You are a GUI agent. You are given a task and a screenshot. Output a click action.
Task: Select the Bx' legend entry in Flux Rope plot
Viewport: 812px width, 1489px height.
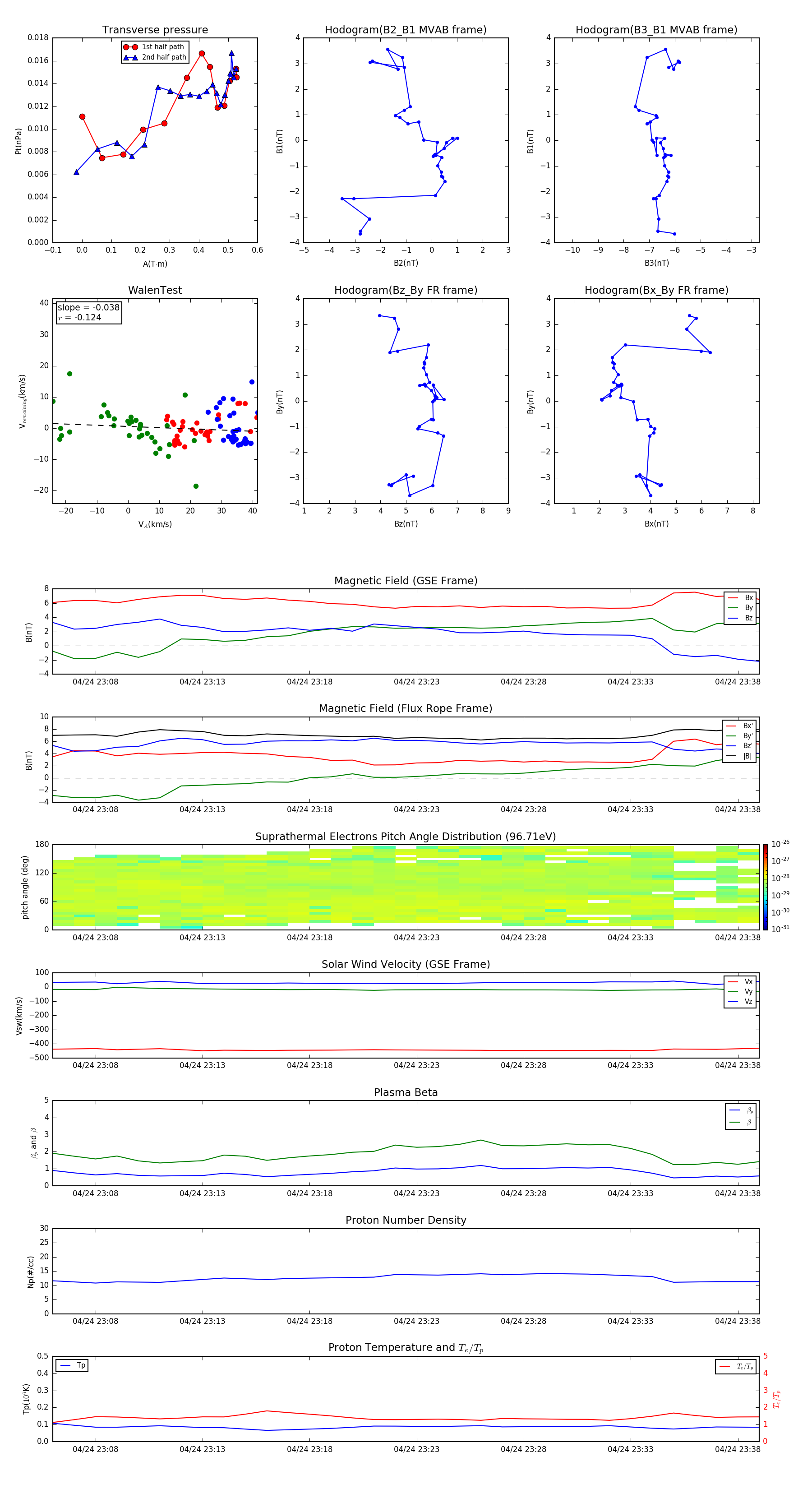(739, 726)
